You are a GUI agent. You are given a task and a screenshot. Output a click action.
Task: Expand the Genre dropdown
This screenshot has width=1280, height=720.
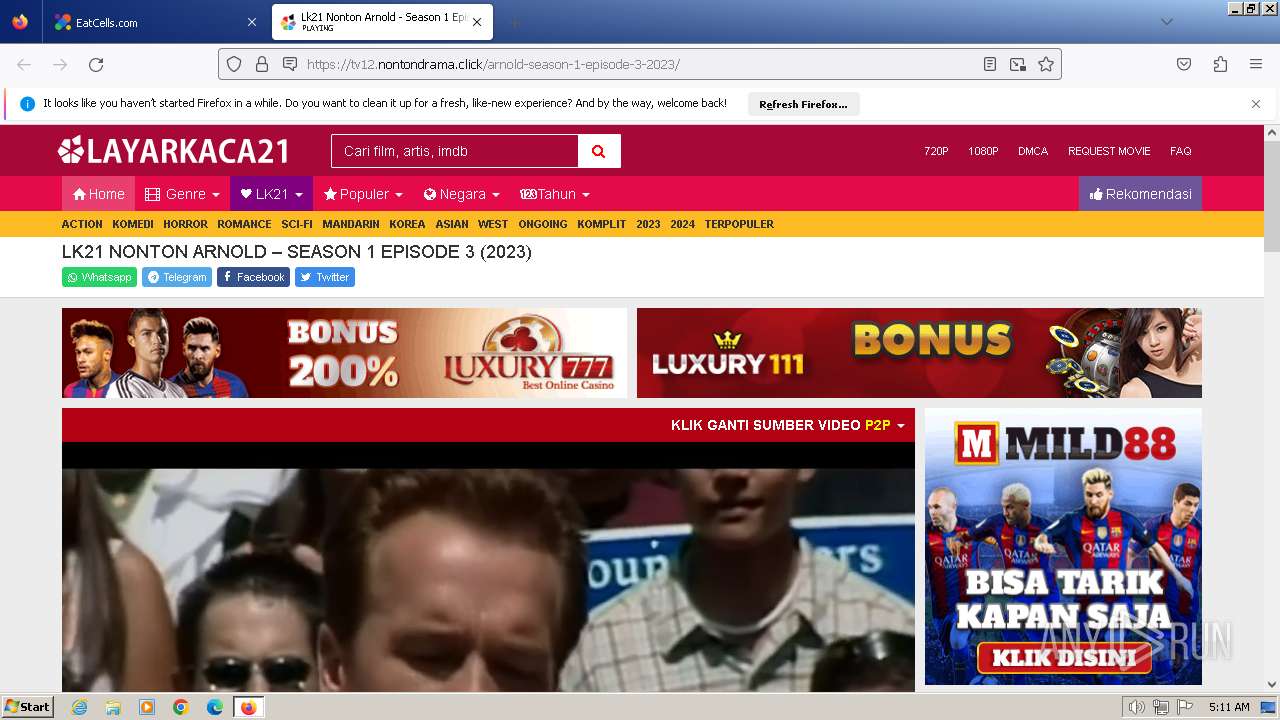182,194
